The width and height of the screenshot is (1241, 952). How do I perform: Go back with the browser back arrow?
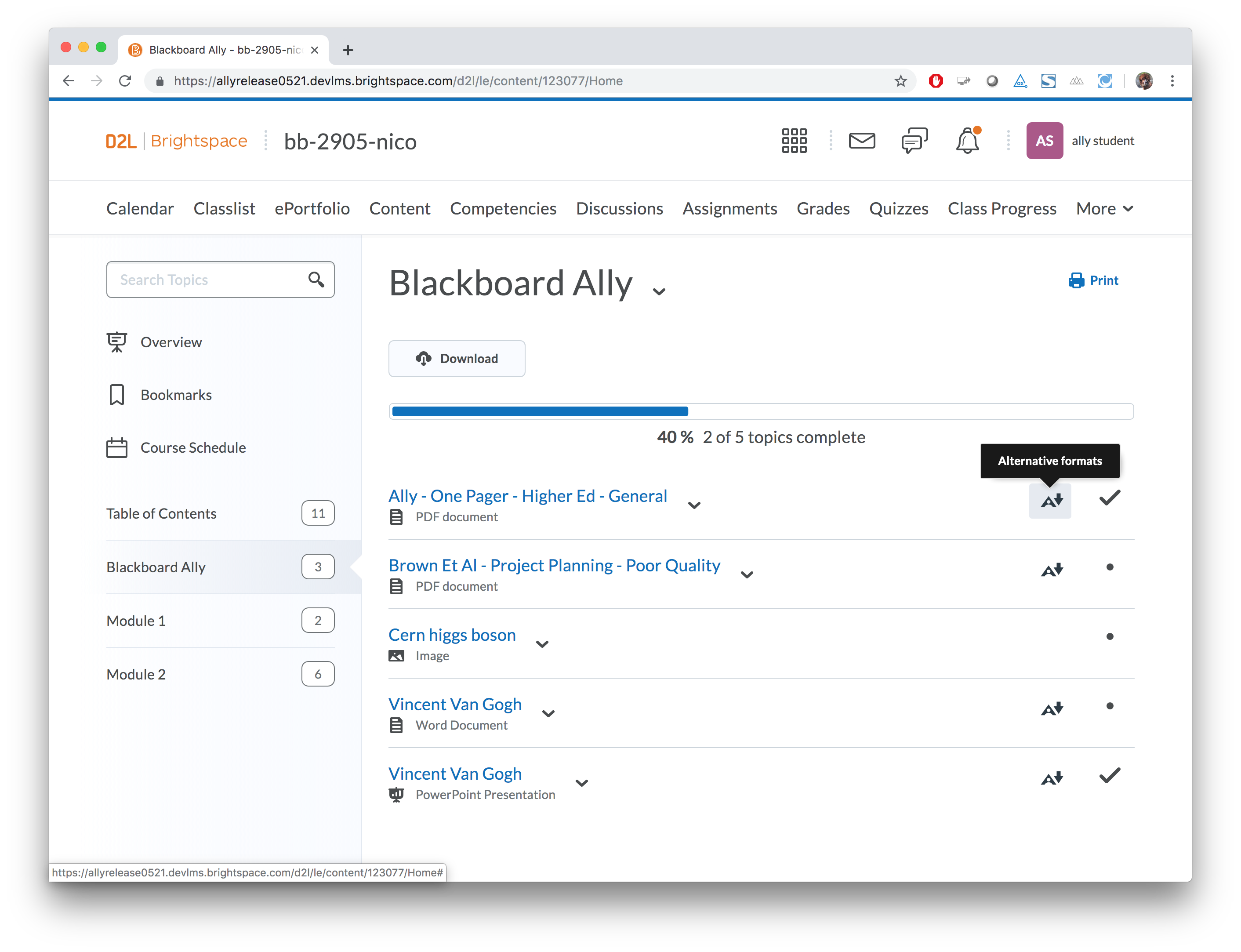click(69, 81)
